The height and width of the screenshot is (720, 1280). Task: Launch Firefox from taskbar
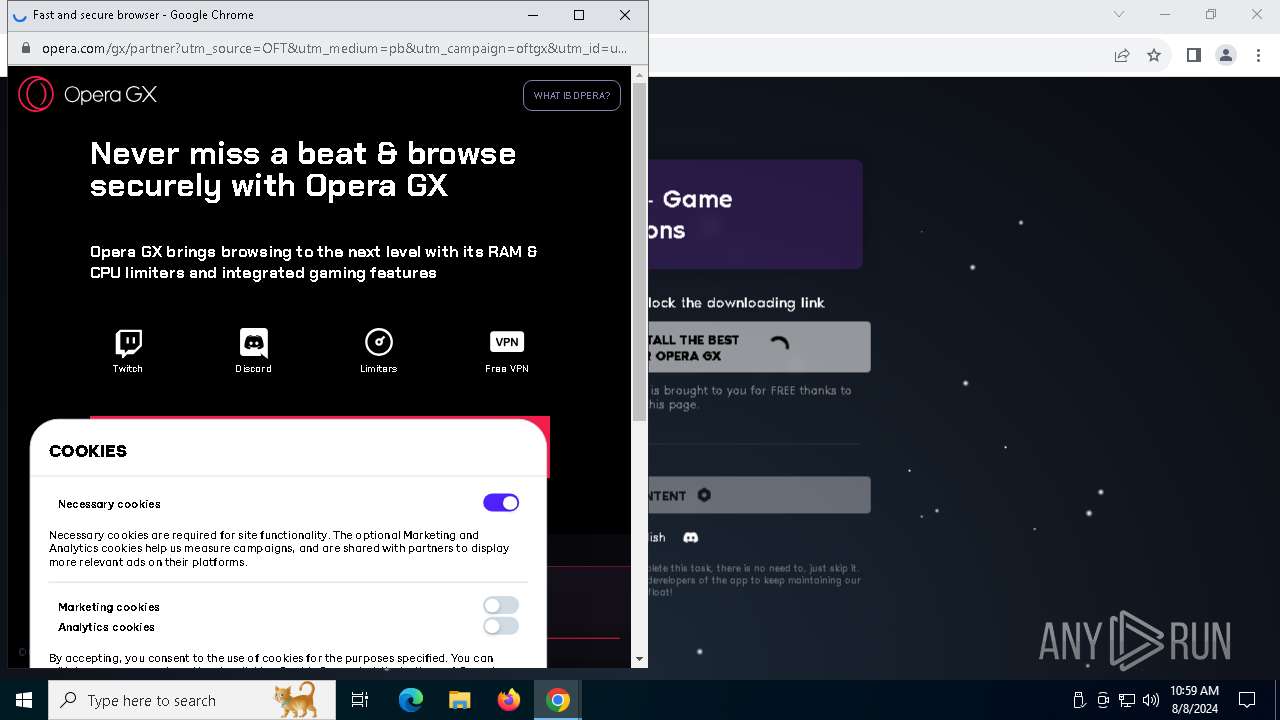pos(509,700)
